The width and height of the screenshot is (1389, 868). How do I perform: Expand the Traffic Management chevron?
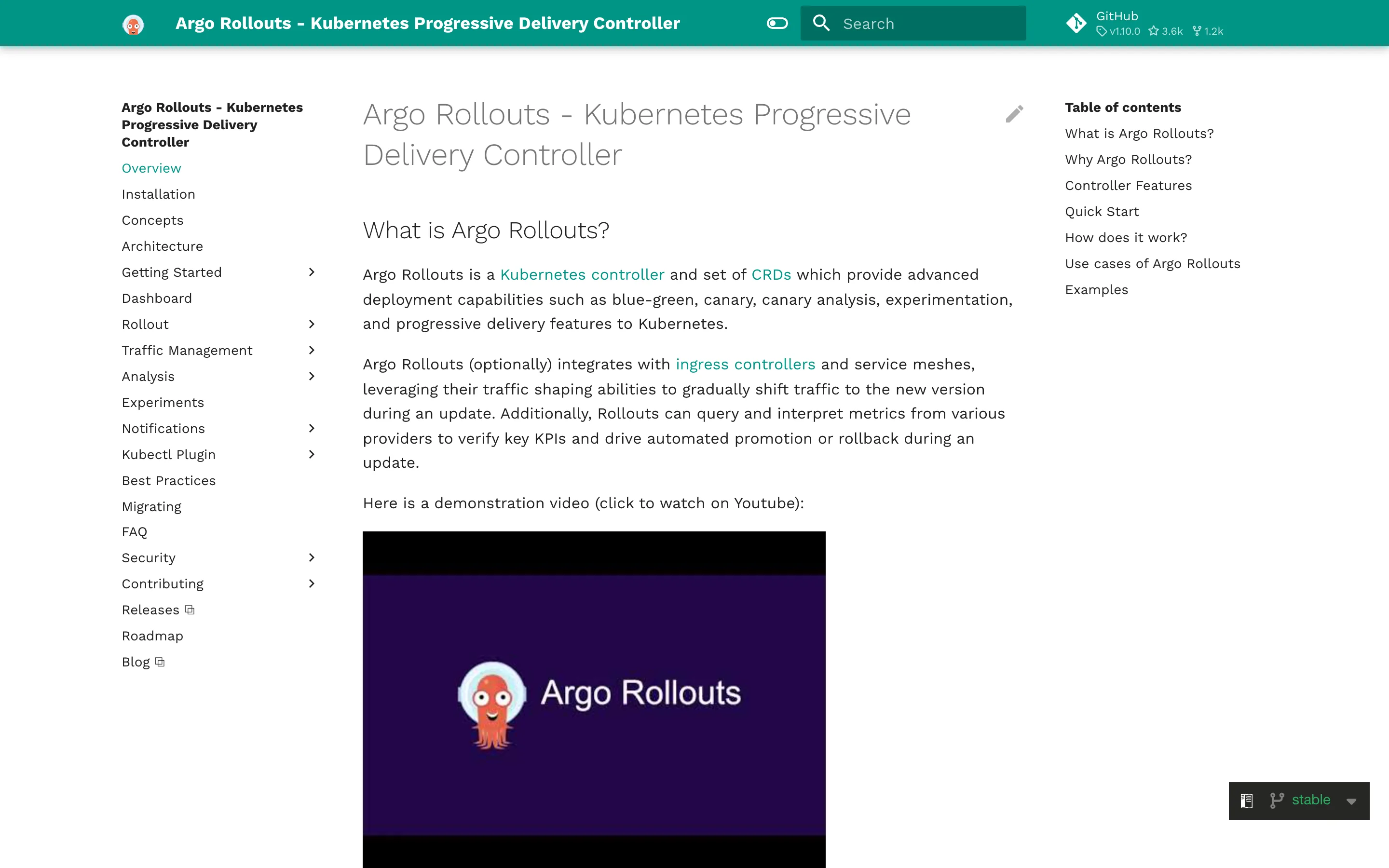pyautogui.click(x=312, y=350)
